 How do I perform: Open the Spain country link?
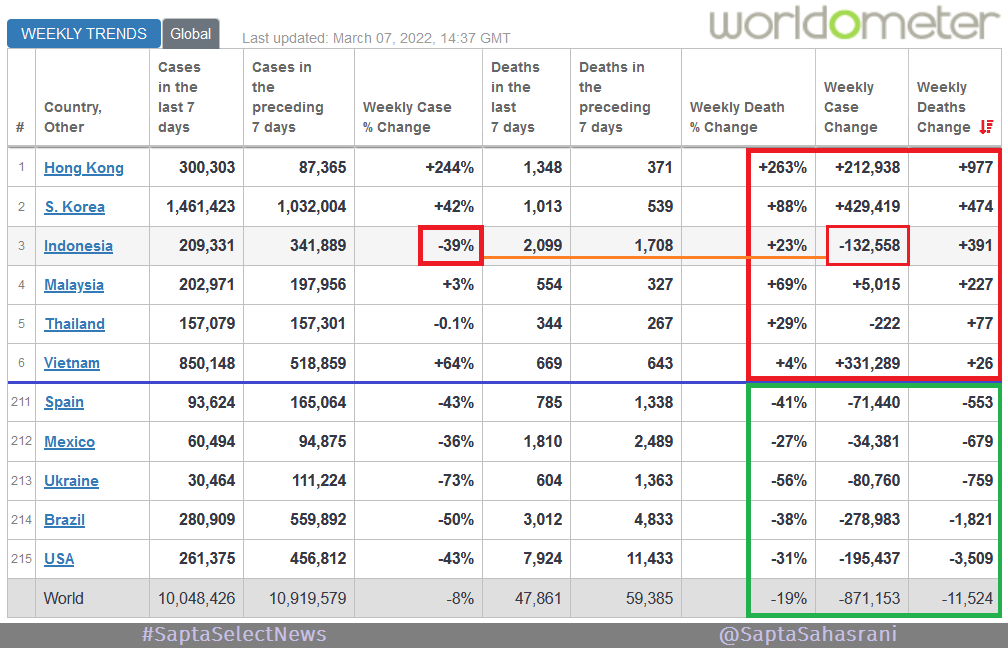[x=63, y=401]
